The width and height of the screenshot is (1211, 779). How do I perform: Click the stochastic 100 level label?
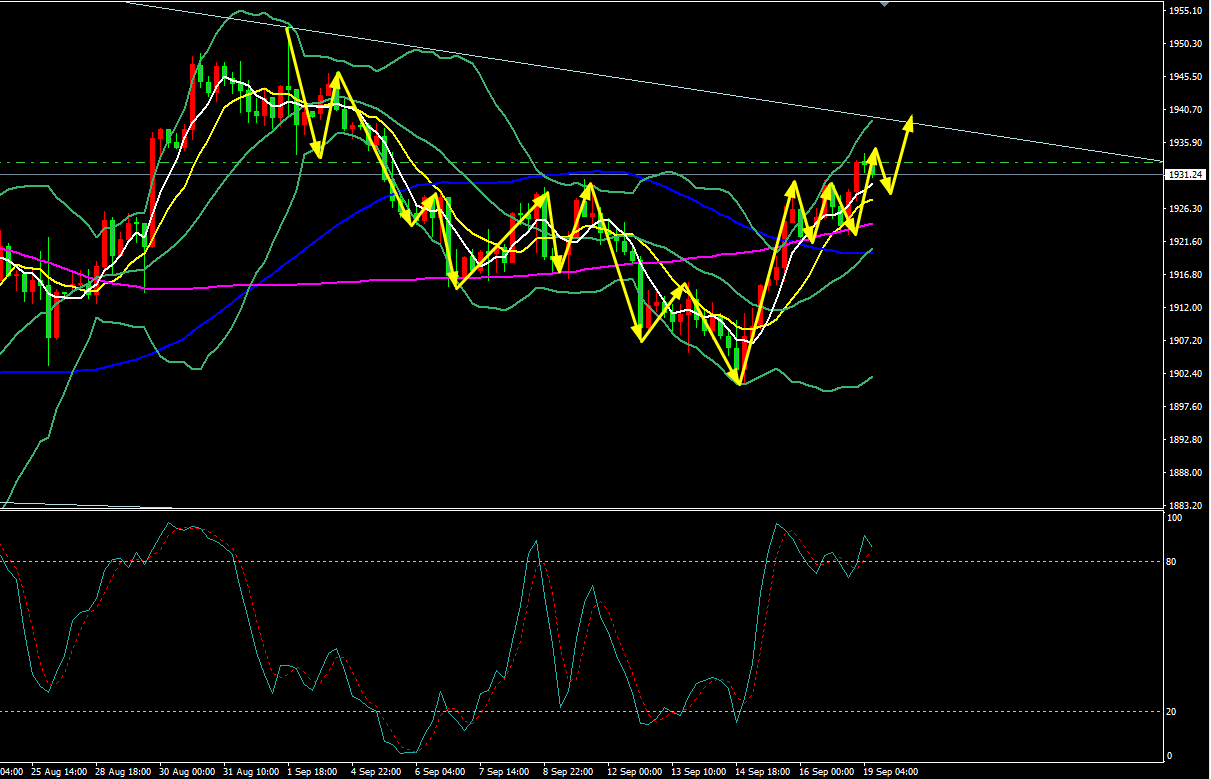1175,518
